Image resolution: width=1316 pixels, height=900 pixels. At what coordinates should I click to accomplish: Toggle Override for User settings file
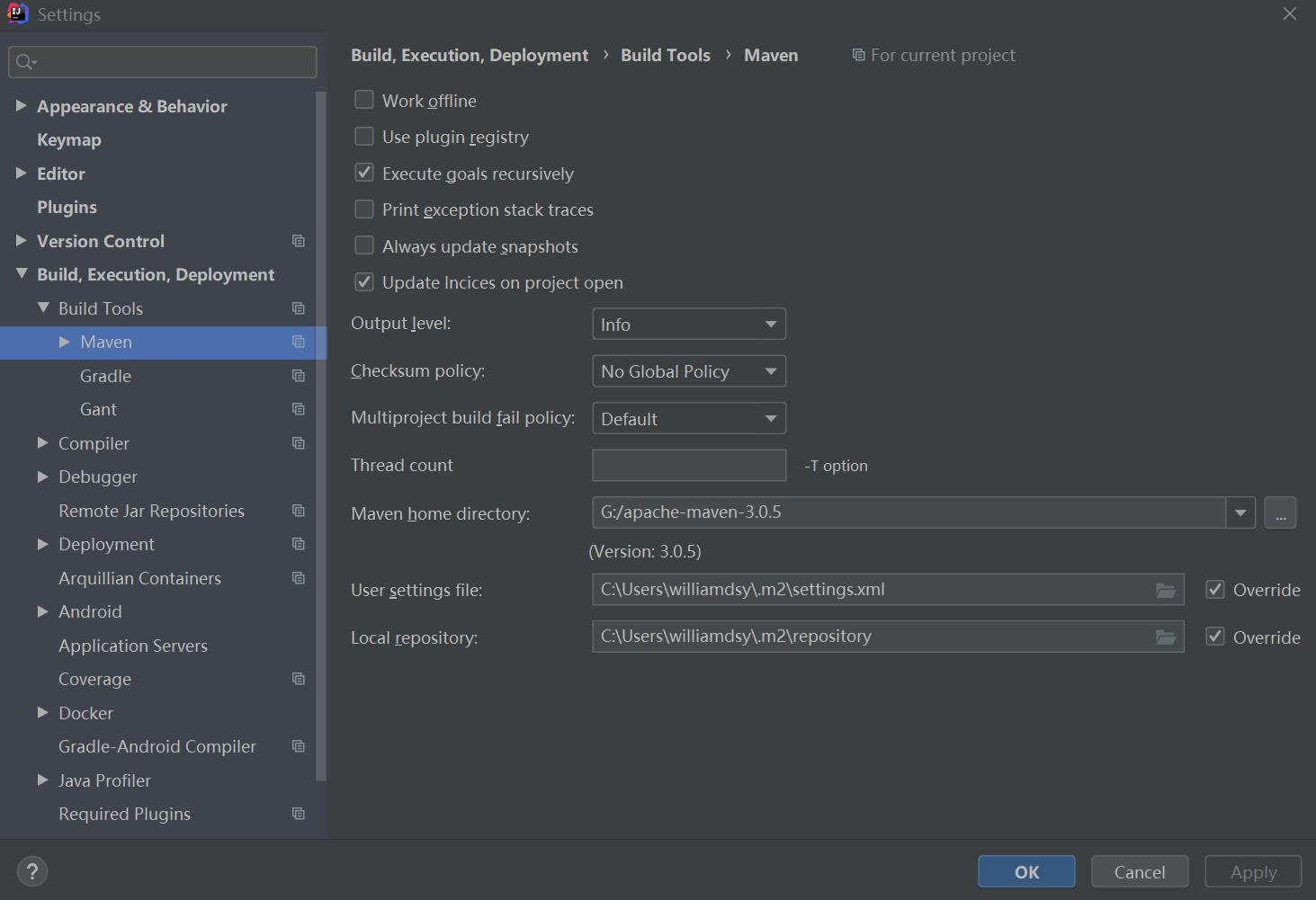(x=1215, y=590)
